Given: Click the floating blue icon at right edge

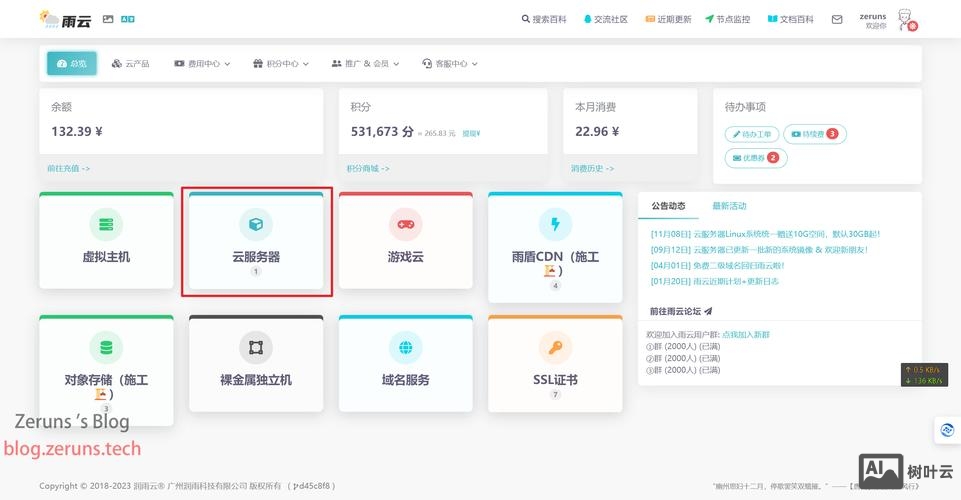Looking at the screenshot, I should [947, 430].
